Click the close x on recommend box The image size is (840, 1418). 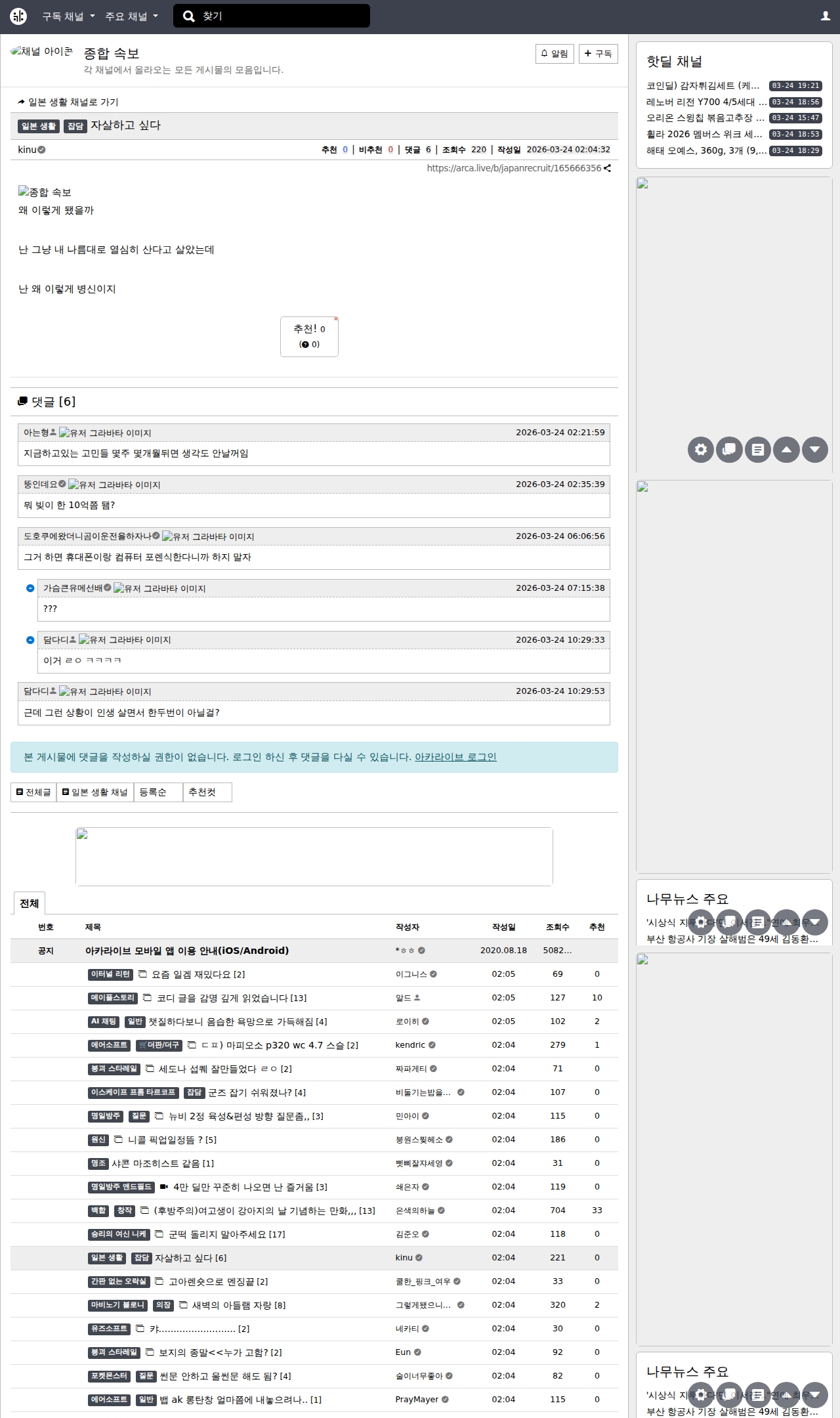coord(336,319)
